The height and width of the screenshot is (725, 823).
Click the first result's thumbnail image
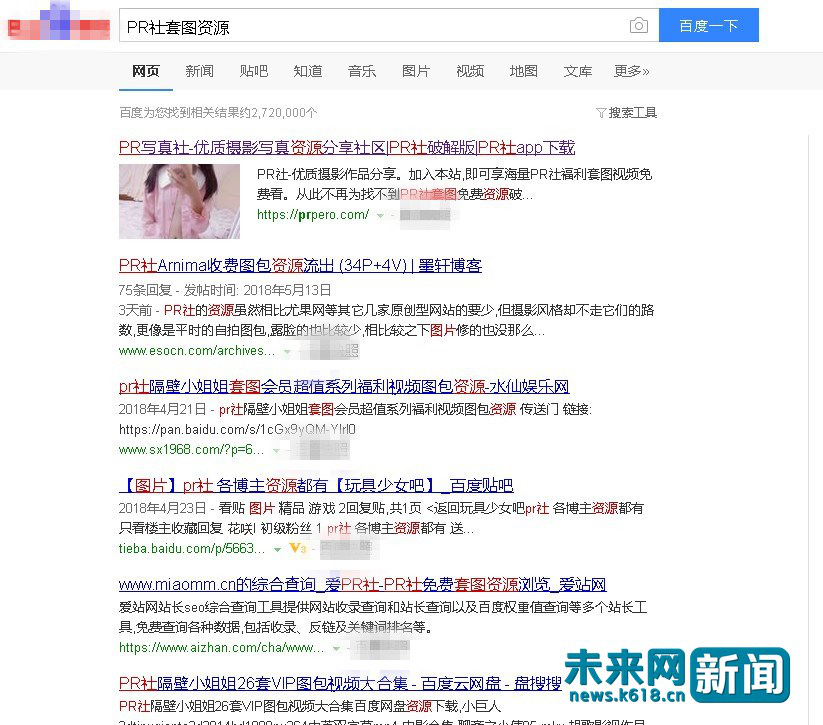(x=180, y=202)
